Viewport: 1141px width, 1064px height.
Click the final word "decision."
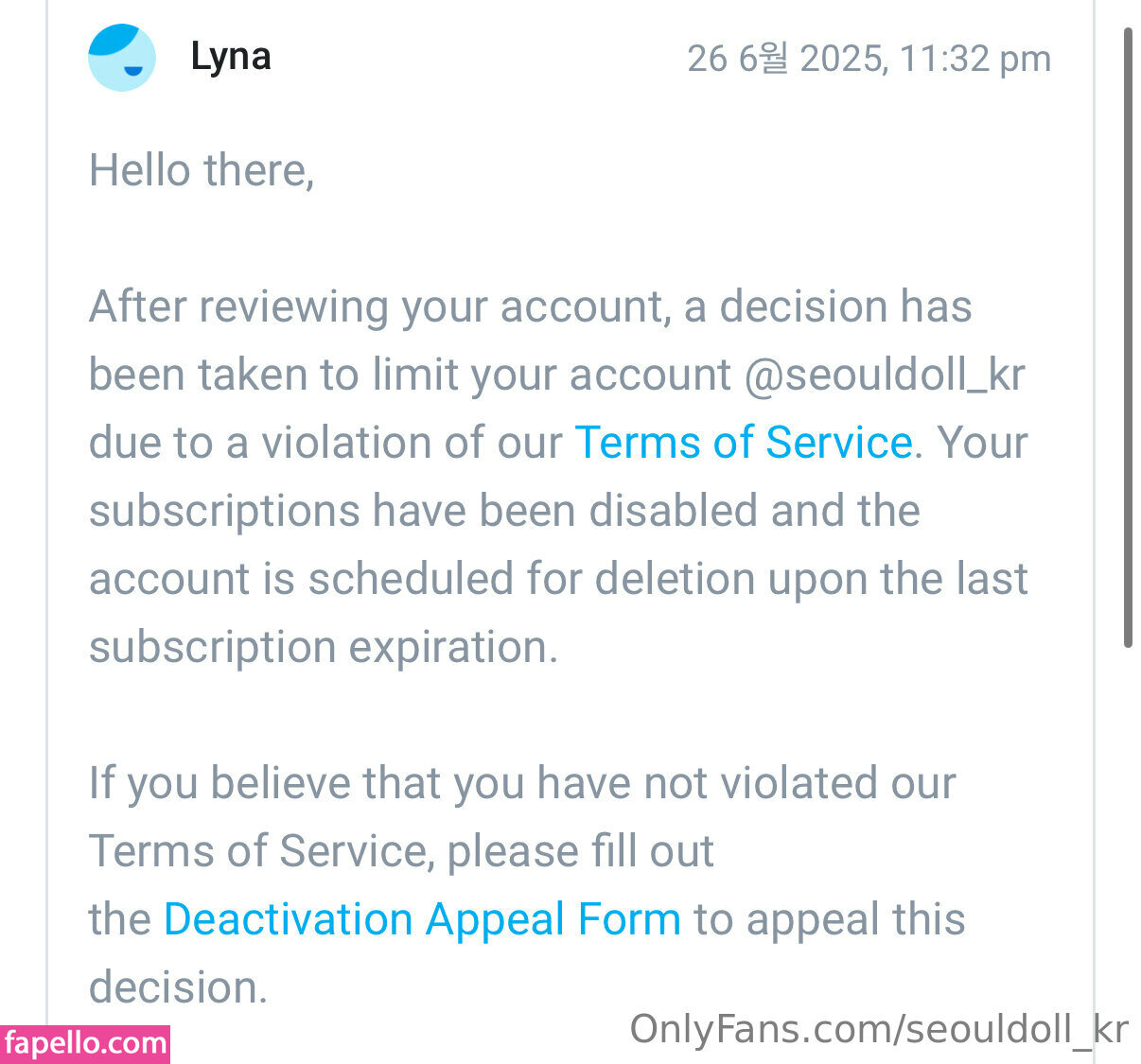point(179,987)
